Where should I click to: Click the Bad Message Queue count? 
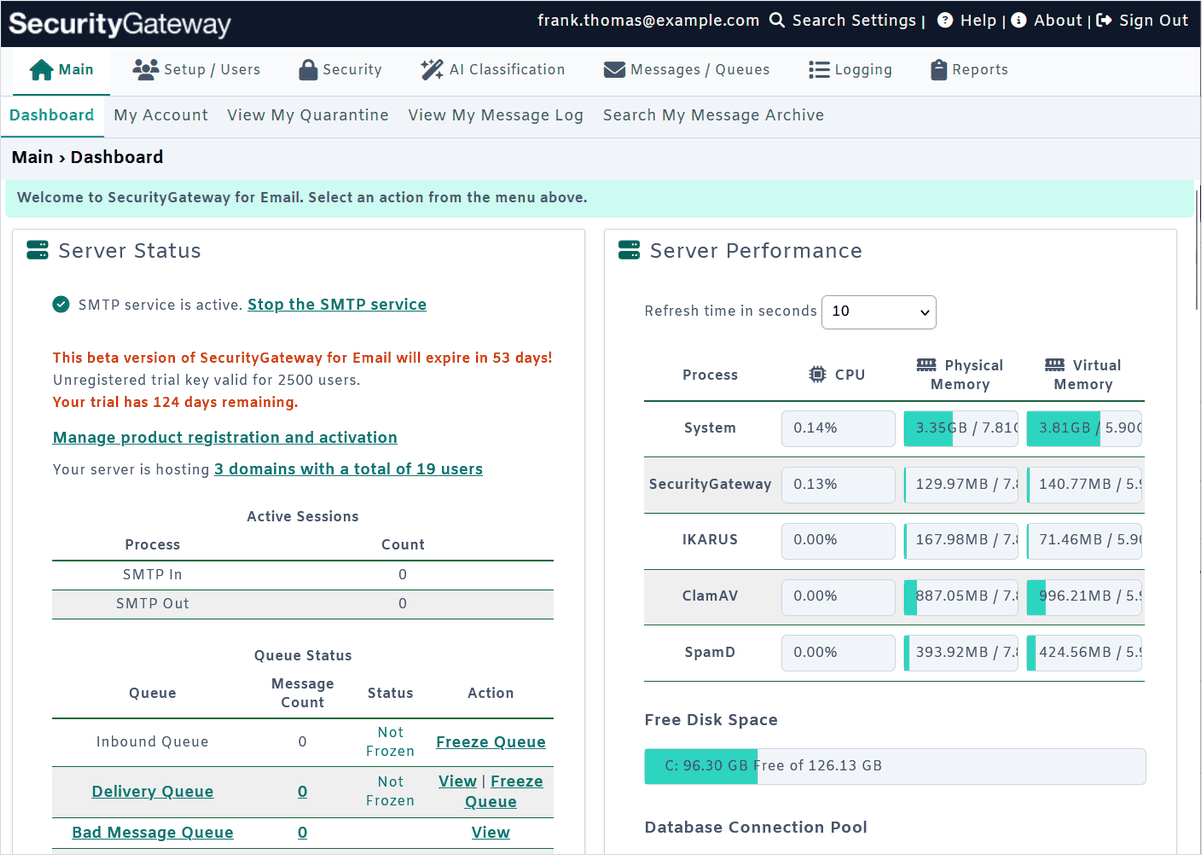[x=302, y=833]
